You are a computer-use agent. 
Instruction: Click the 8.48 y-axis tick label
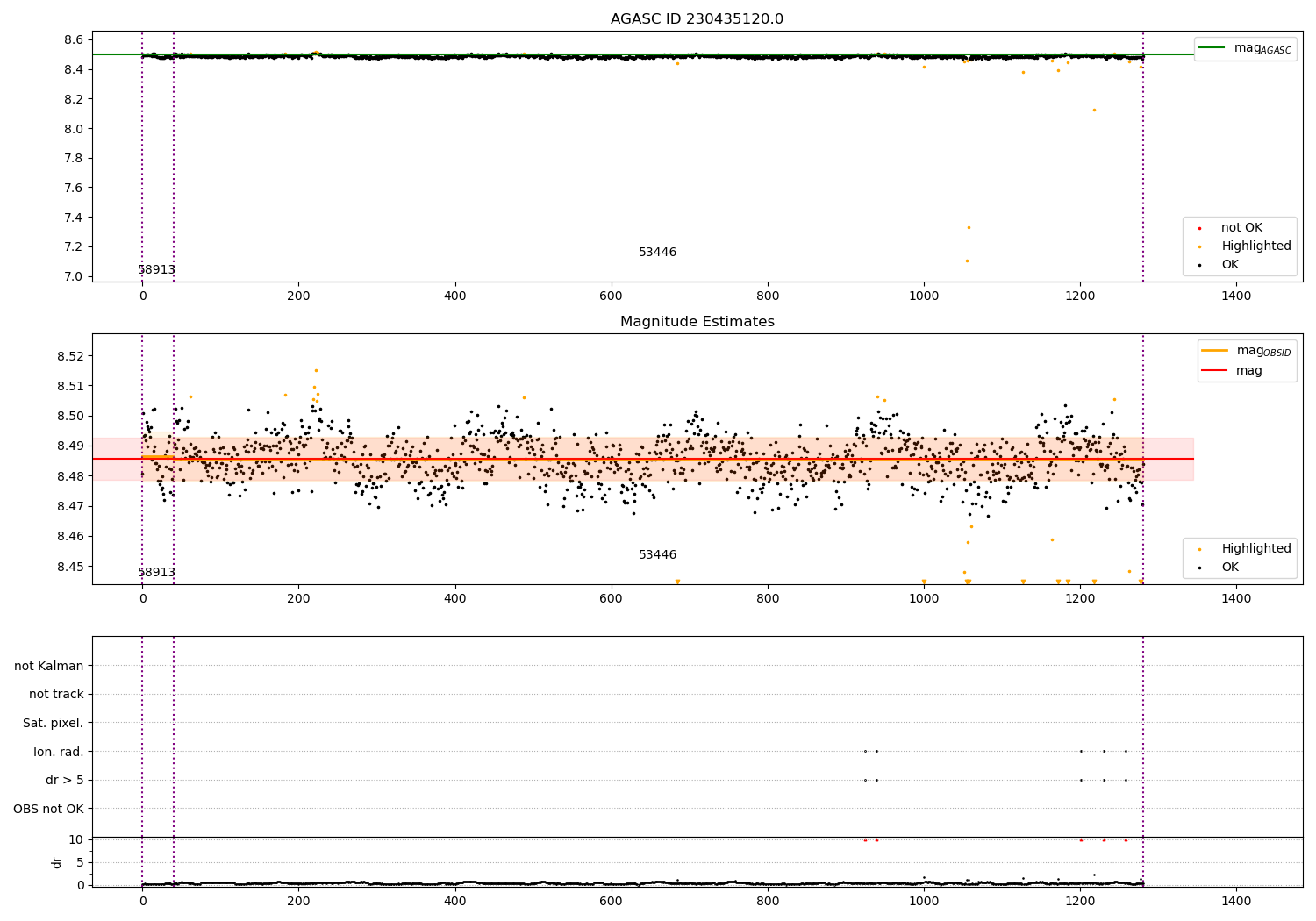(70, 476)
